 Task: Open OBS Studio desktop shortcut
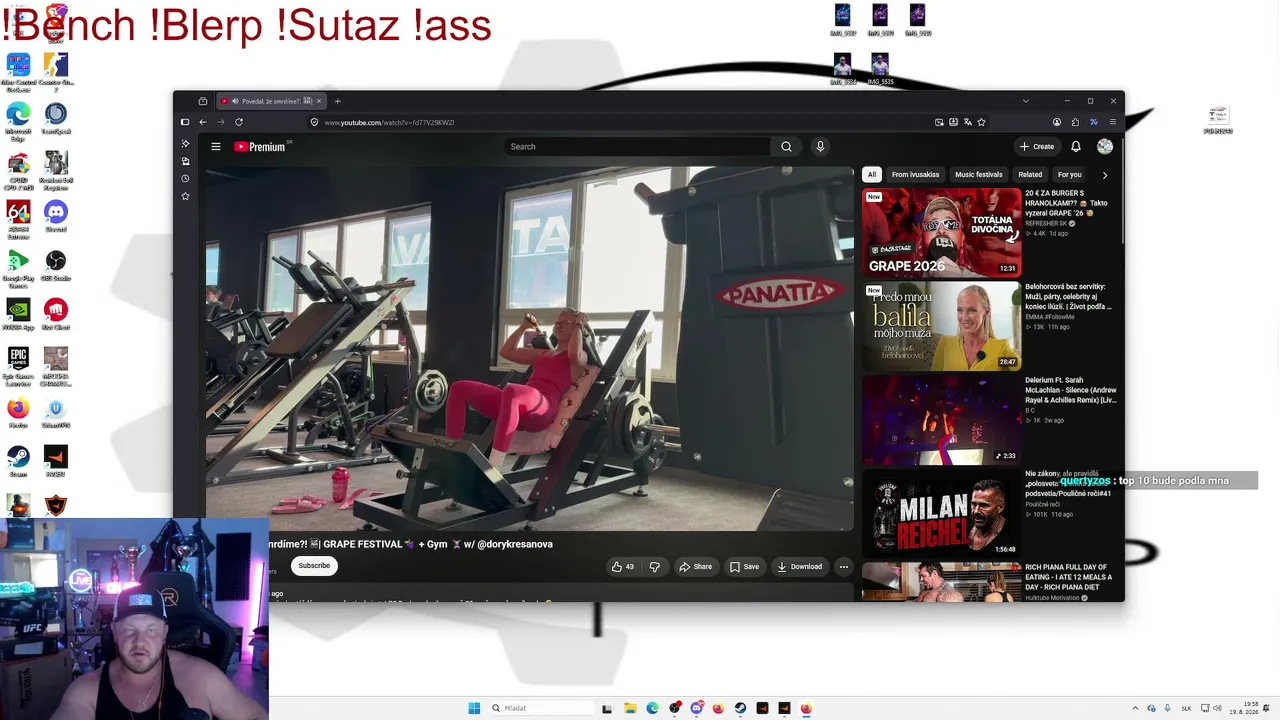pos(56,265)
